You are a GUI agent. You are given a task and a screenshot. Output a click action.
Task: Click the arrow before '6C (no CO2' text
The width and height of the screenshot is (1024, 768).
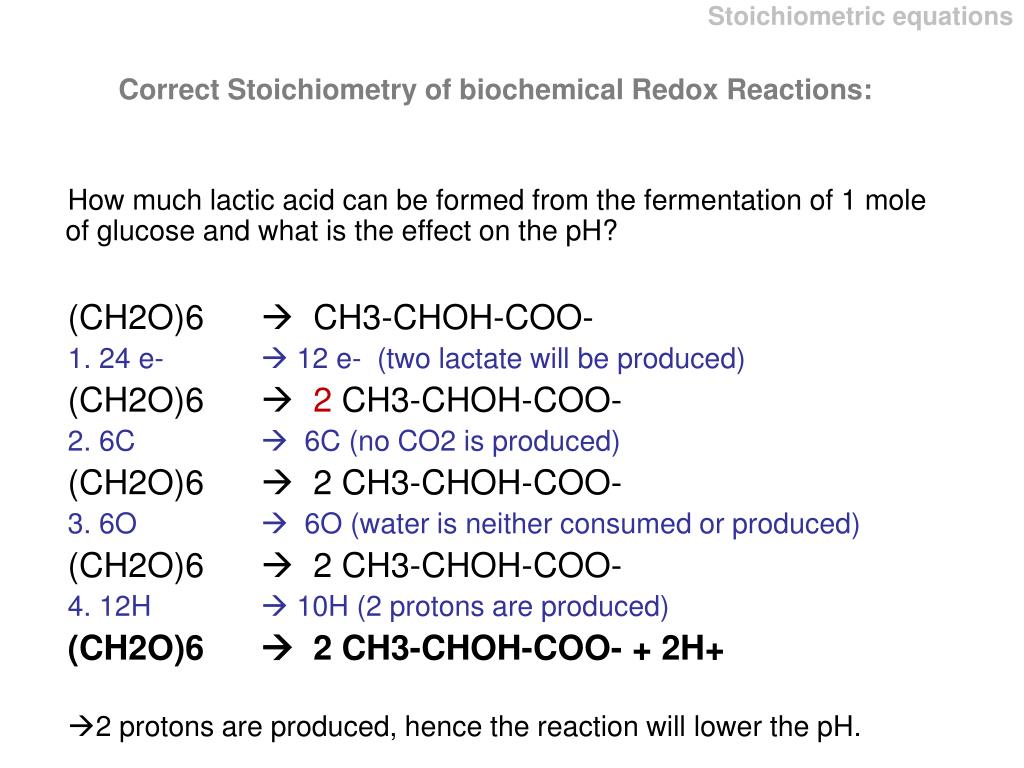pyautogui.click(x=274, y=441)
